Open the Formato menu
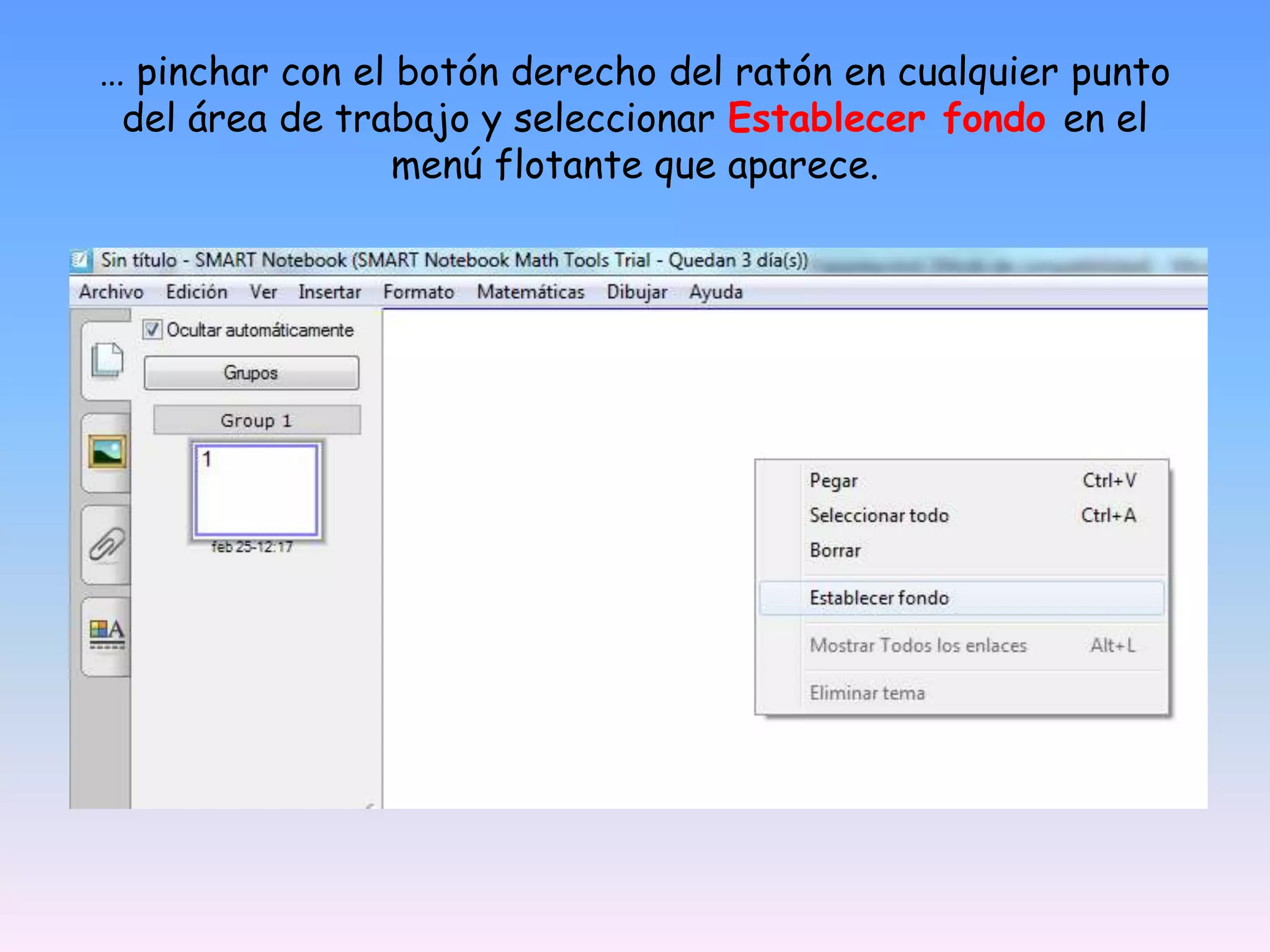1270x952 pixels. click(x=419, y=292)
